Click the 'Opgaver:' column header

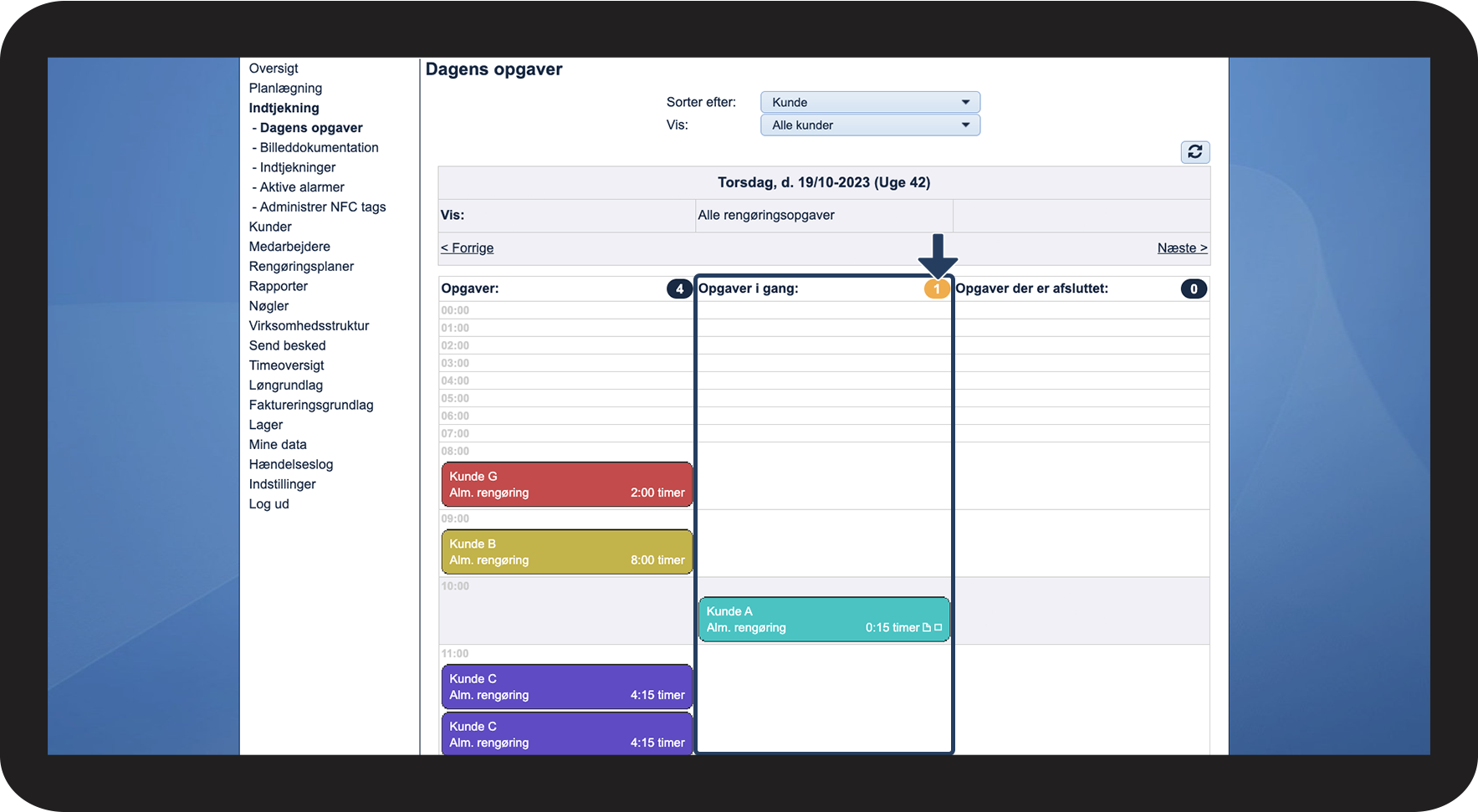point(470,289)
